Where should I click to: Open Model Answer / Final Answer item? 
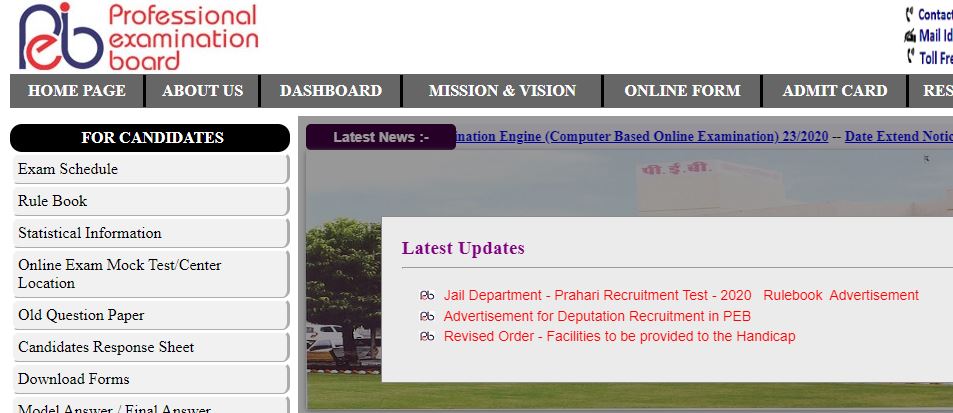pyautogui.click(x=150, y=406)
